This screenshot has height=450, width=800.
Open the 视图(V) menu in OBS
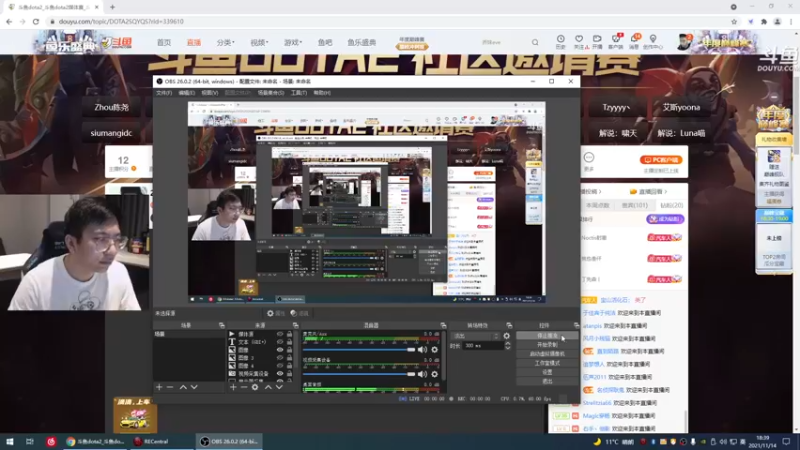(x=209, y=93)
